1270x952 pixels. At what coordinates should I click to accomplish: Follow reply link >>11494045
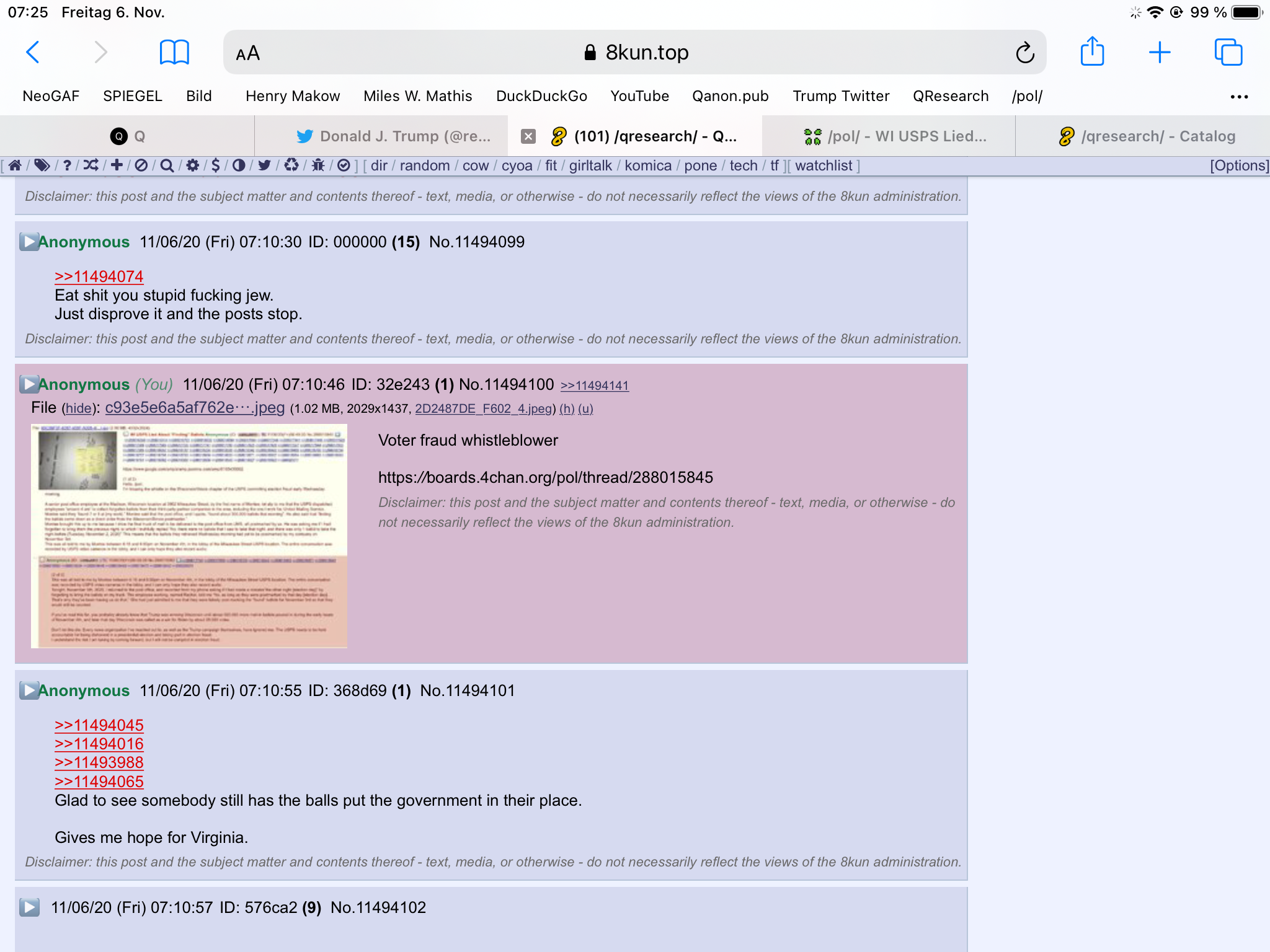click(x=99, y=725)
